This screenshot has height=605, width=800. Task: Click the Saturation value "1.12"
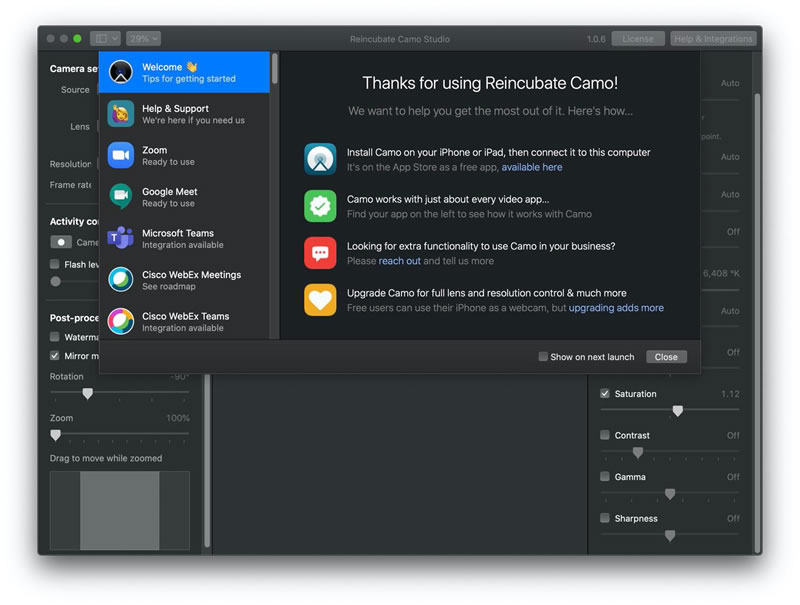pyautogui.click(x=730, y=394)
